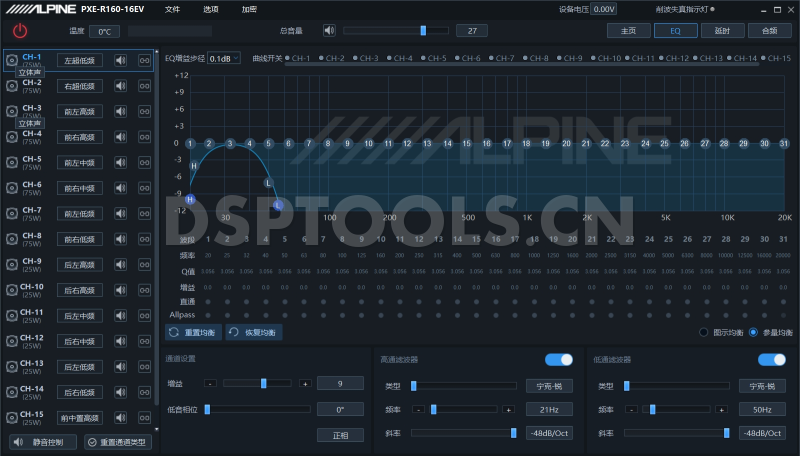Open the 左超低频 channel type selector

[x=80, y=61]
